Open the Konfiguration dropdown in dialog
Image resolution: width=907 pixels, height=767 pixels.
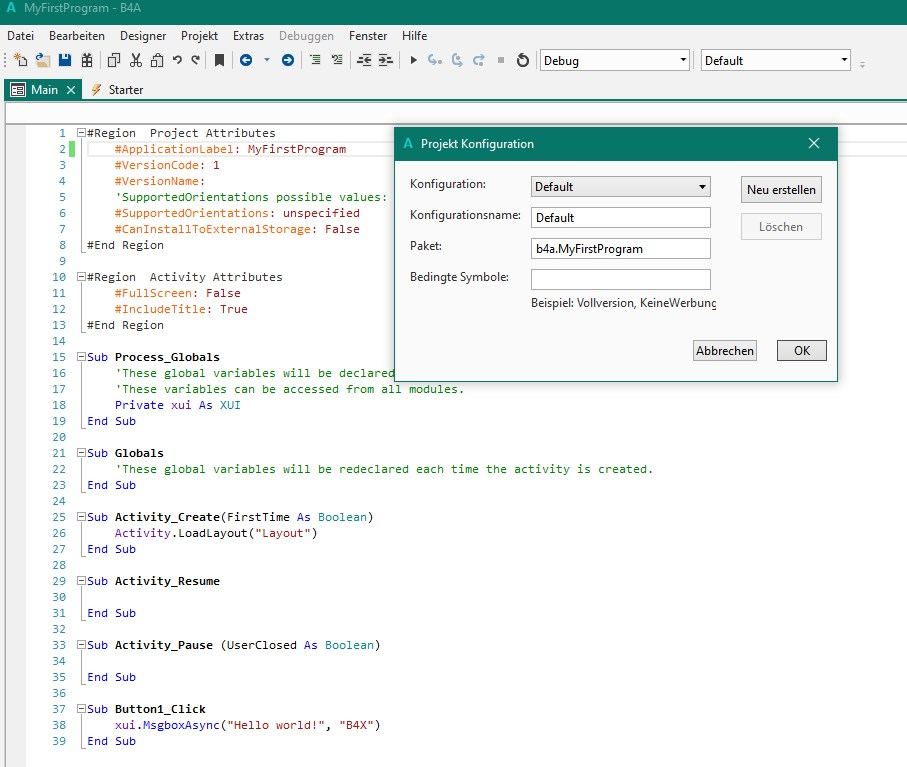[x=620, y=187]
